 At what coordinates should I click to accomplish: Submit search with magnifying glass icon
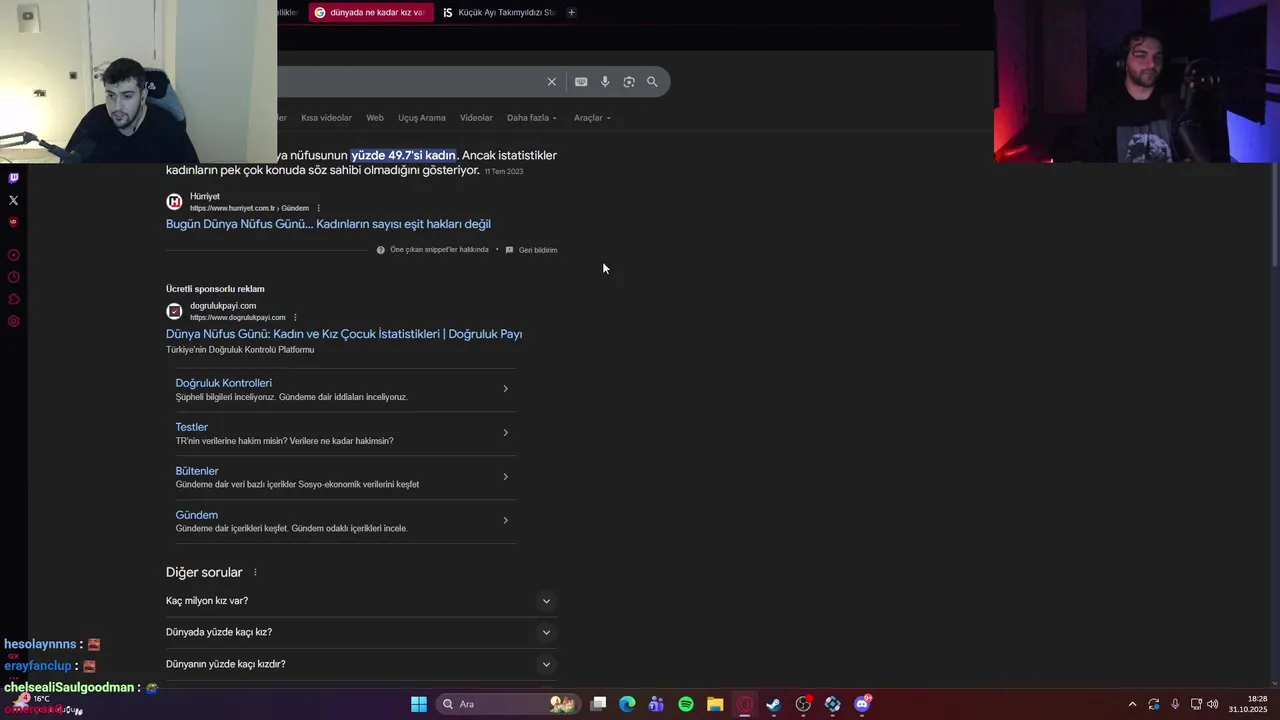tap(652, 82)
